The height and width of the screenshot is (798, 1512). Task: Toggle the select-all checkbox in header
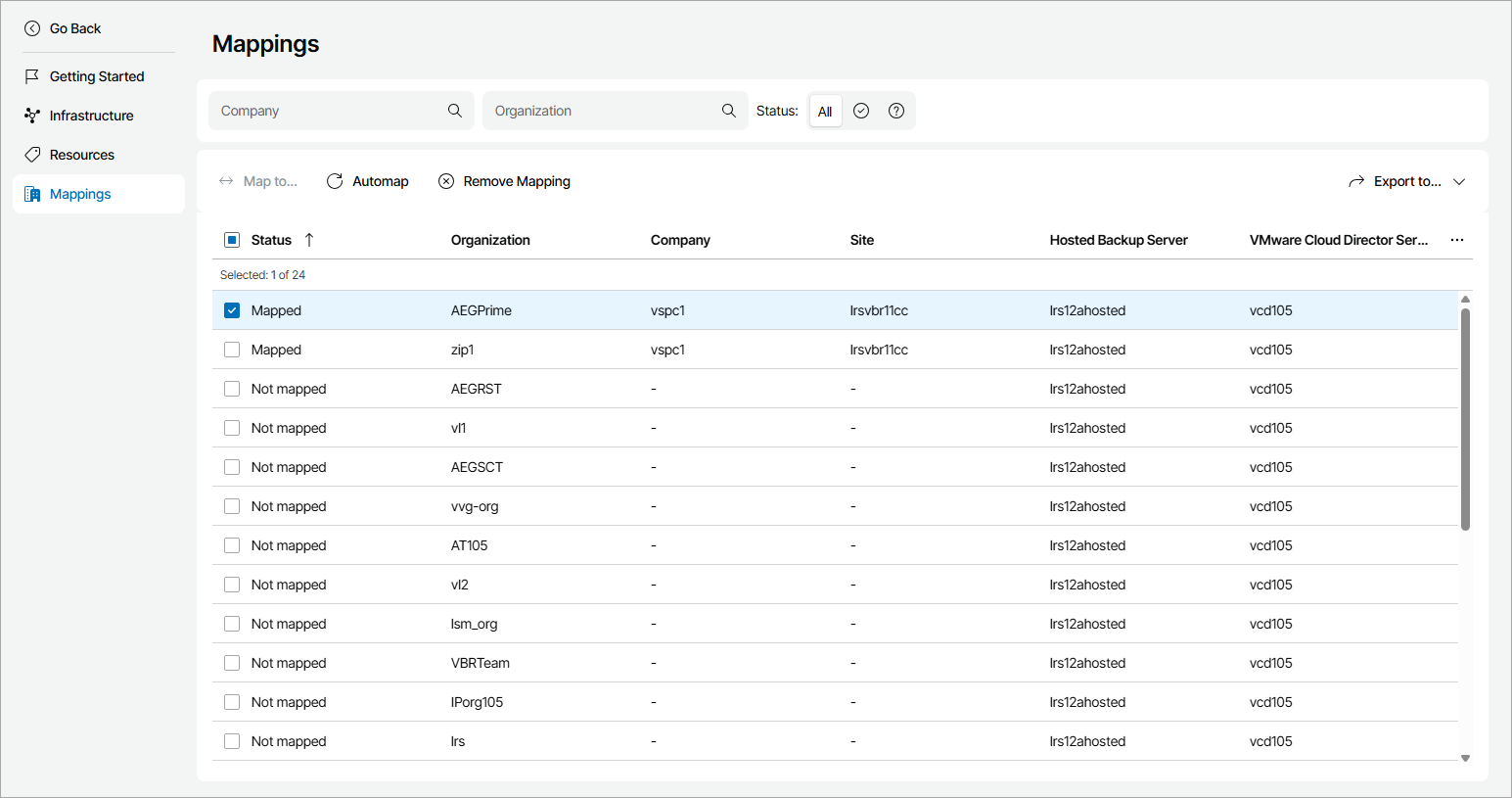pyautogui.click(x=232, y=240)
